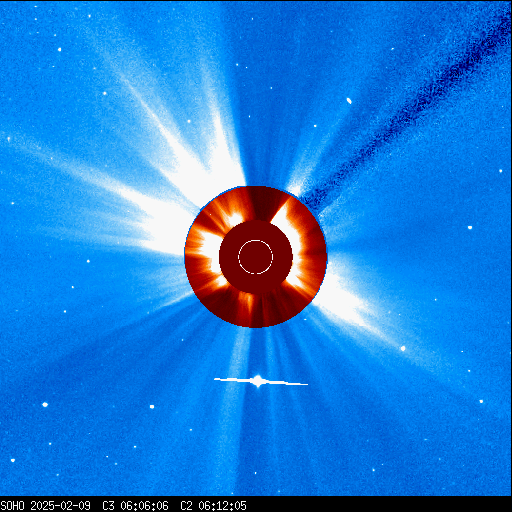Select the 2025-02-09 date text
Screen dimensions: 512x512
(60, 506)
